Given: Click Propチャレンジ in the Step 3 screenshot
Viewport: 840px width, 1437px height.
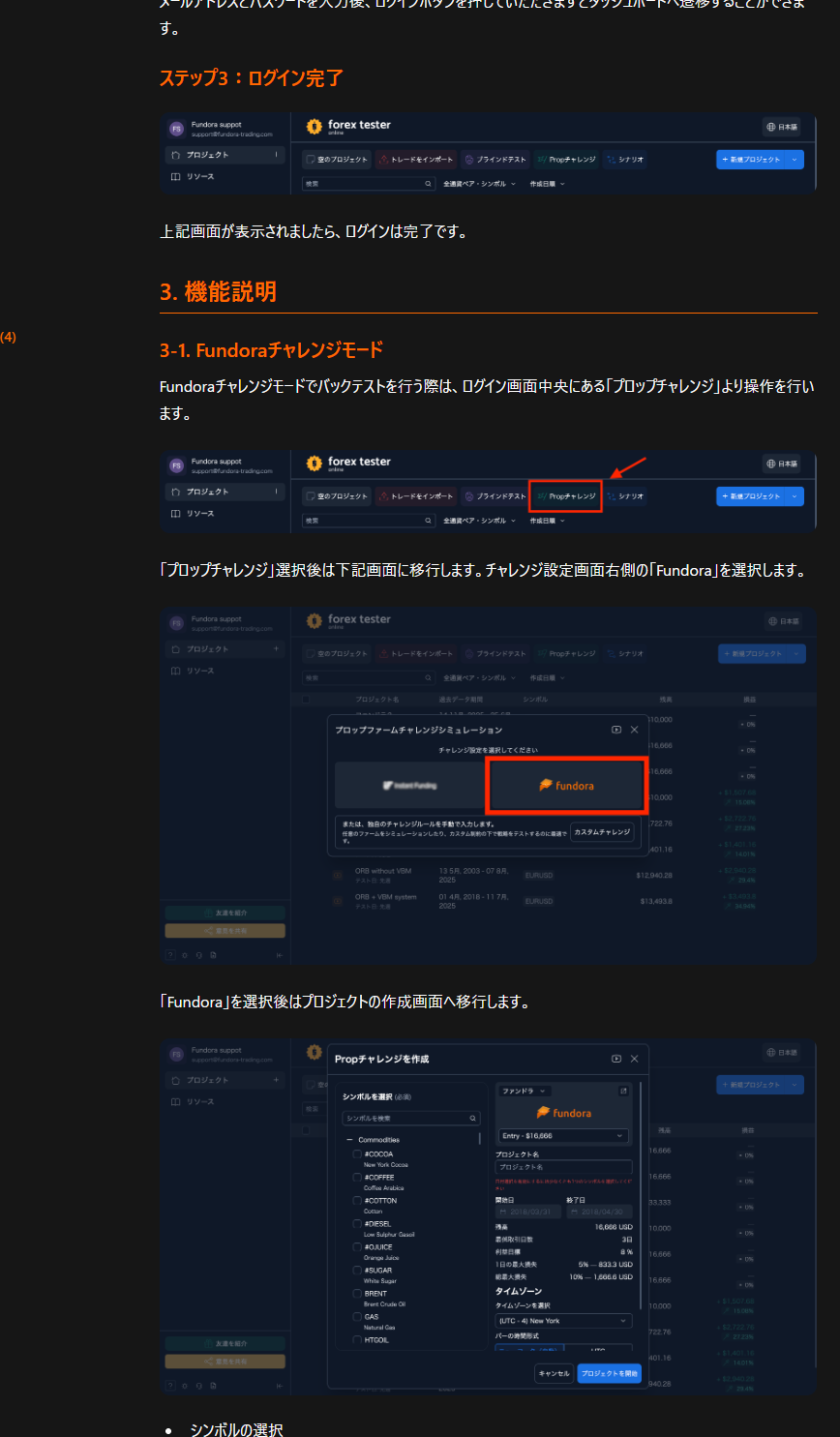Looking at the screenshot, I should tap(566, 160).
